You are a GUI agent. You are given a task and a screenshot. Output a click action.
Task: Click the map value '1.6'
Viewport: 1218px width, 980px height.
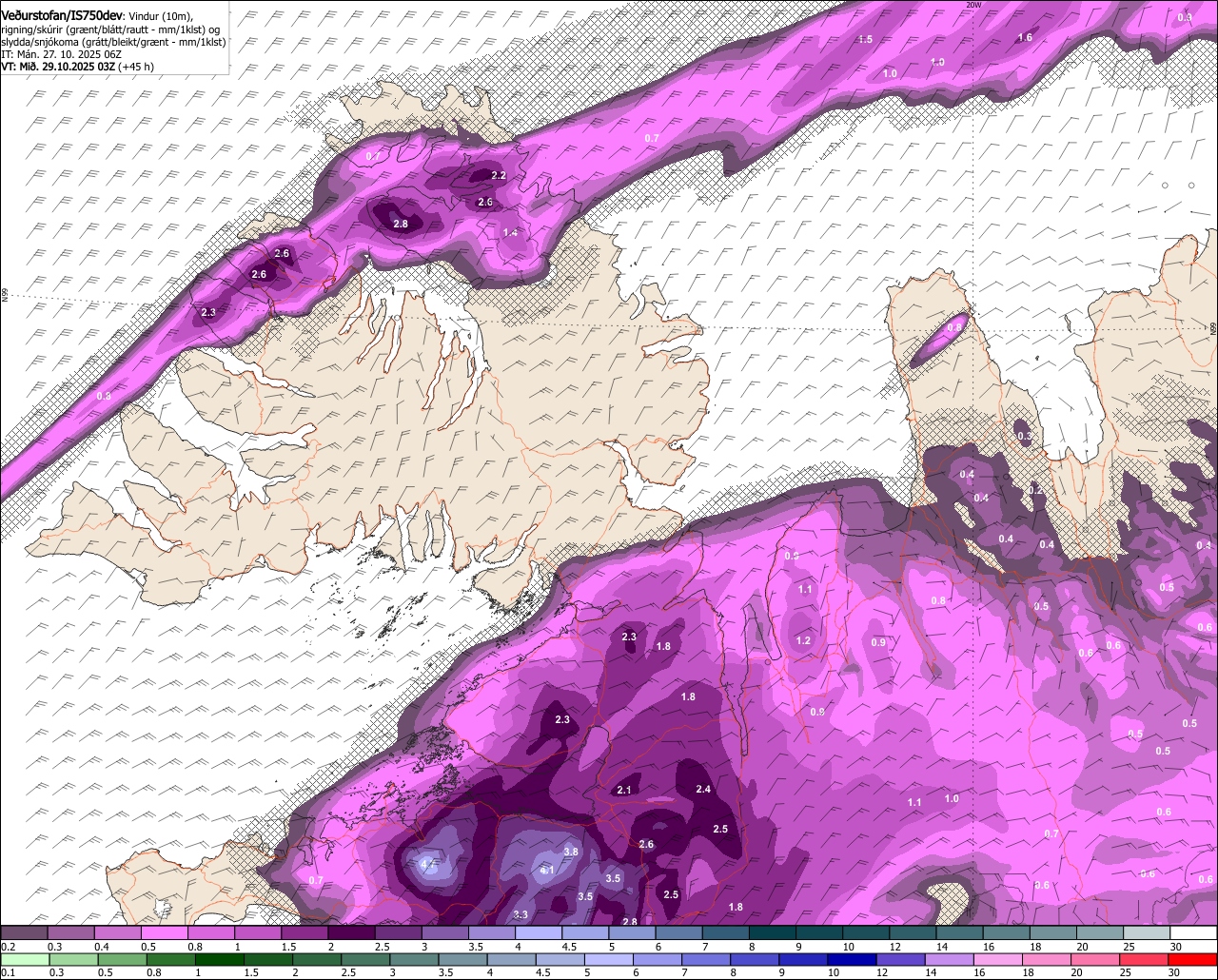click(1025, 38)
